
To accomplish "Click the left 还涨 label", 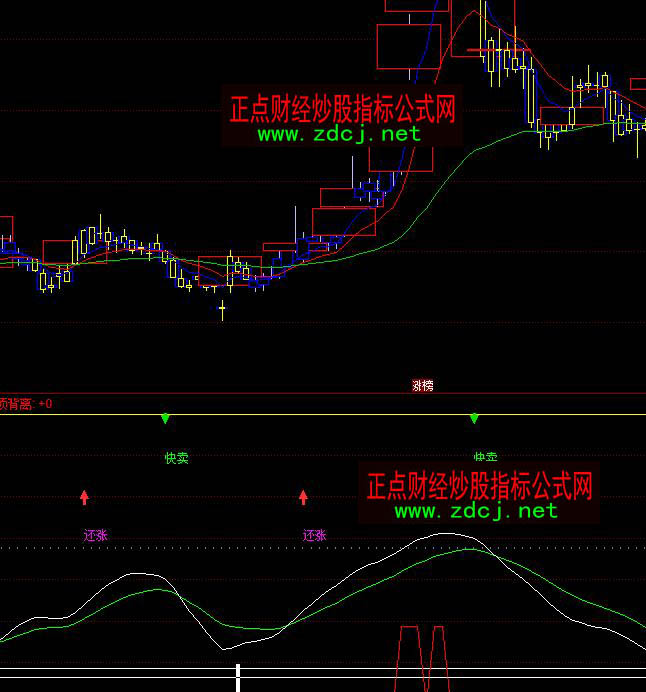I will [95, 535].
